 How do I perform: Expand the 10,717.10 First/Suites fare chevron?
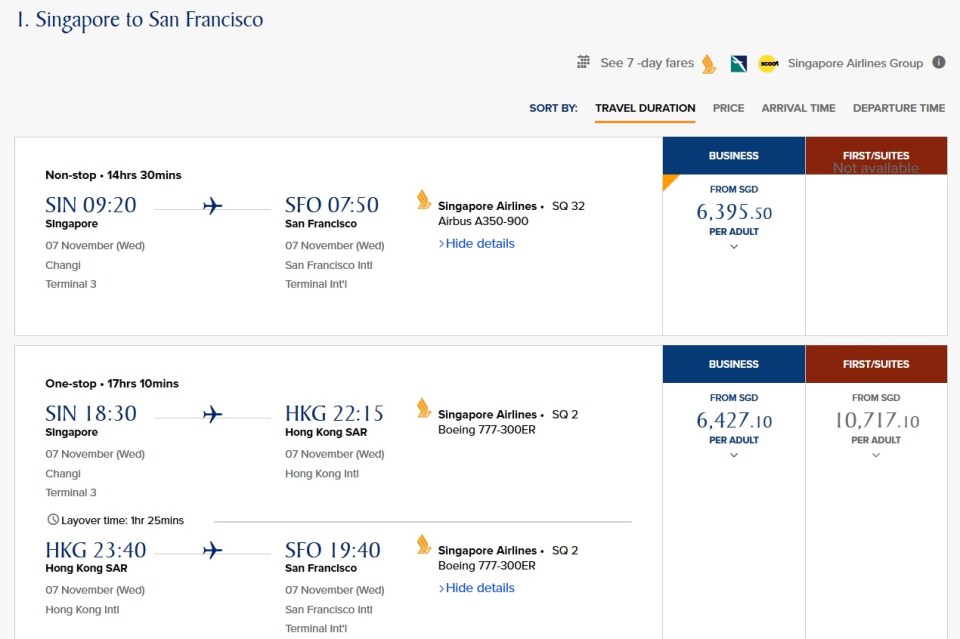click(x=876, y=455)
